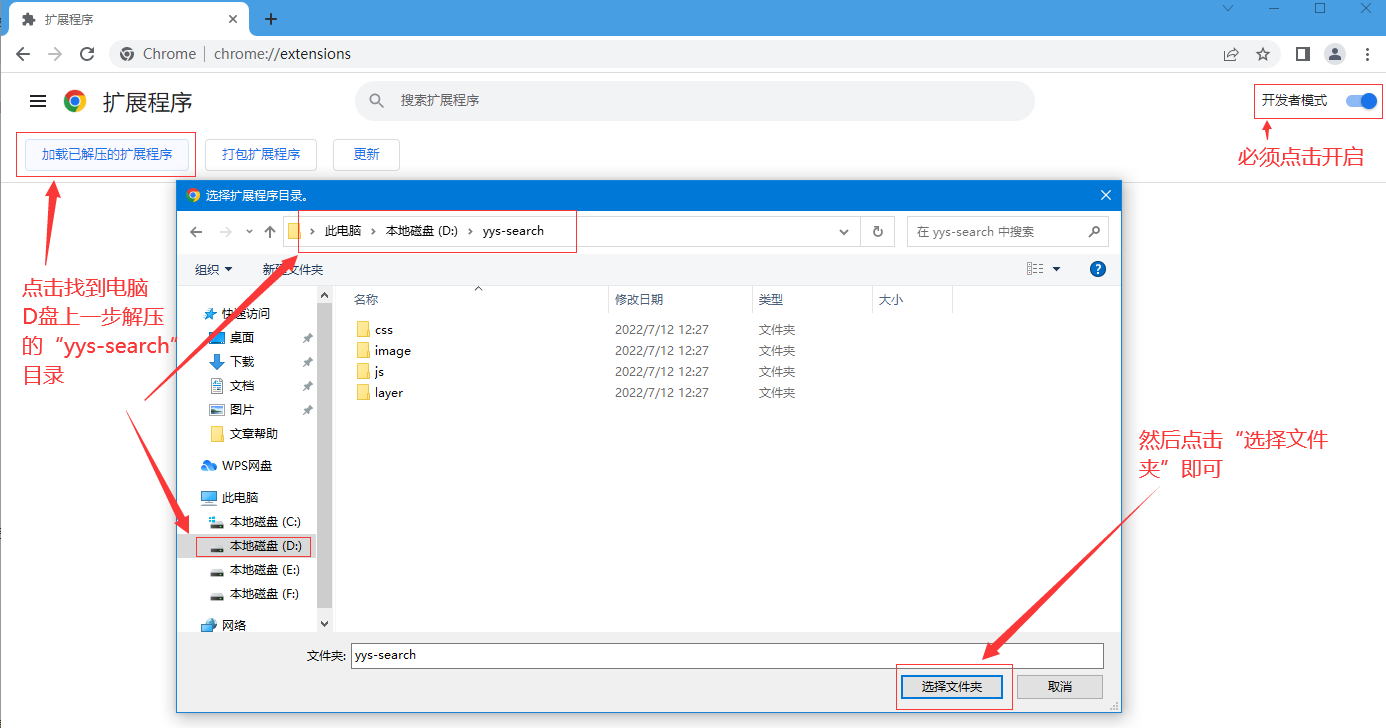Open the Chrome side panel icon
Screen dimensions: 1386x728
click(1303, 54)
